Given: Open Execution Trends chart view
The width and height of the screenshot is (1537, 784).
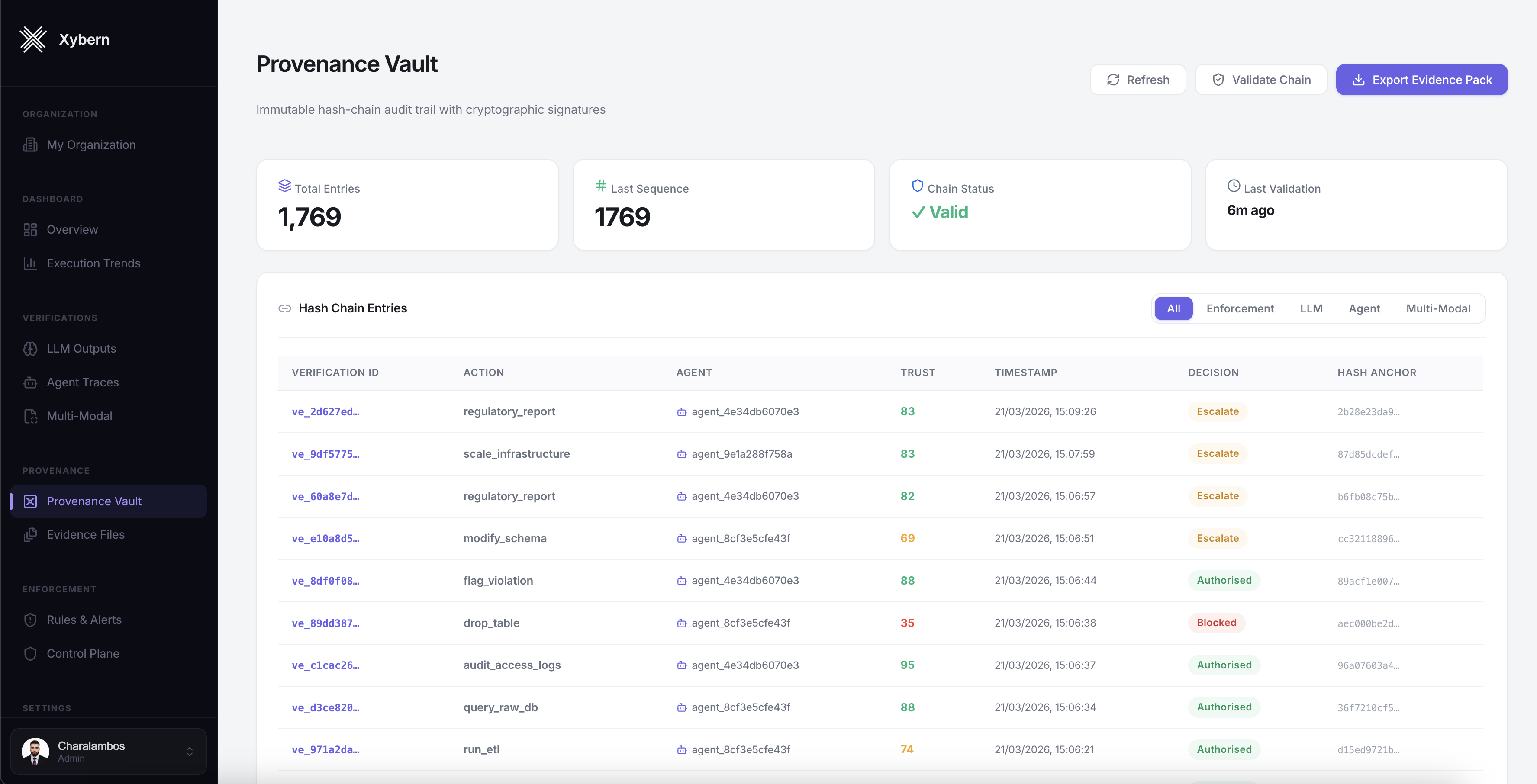Looking at the screenshot, I should tap(93, 263).
